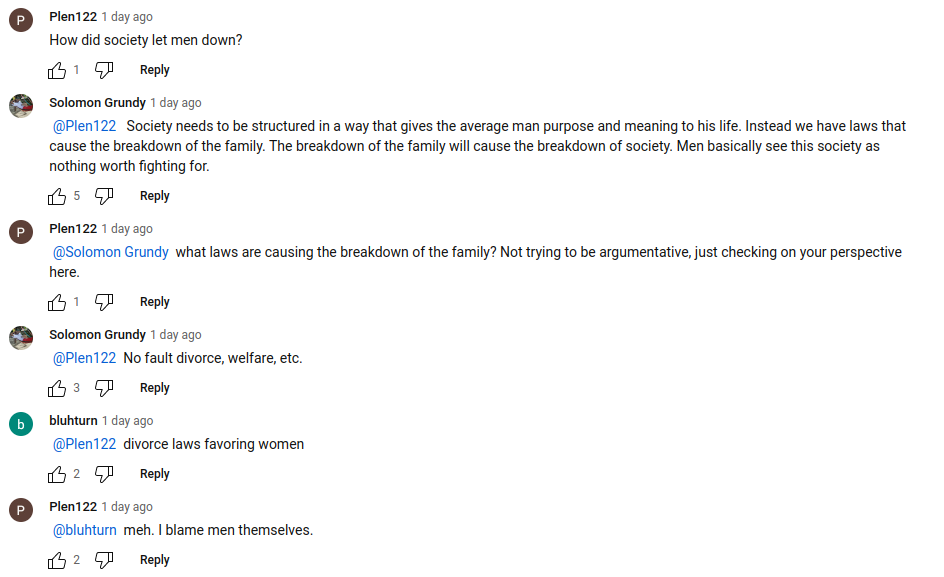Like bluhturn's comment about divorce laws
This screenshot has height=577, width=944.
click(x=57, y=474)
